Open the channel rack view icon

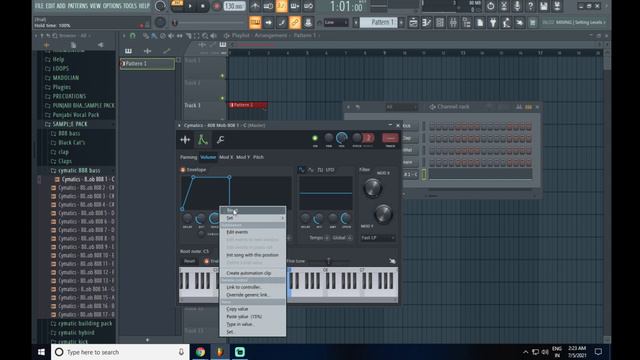coord(440,22)
